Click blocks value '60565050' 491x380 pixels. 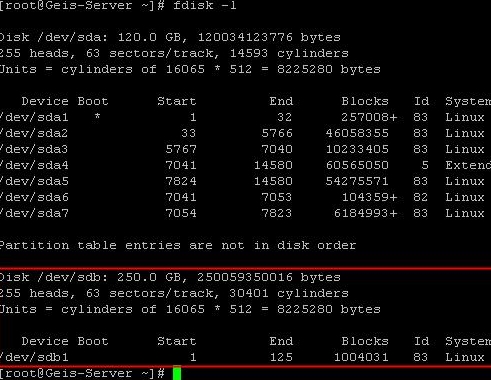pos(357,165)
